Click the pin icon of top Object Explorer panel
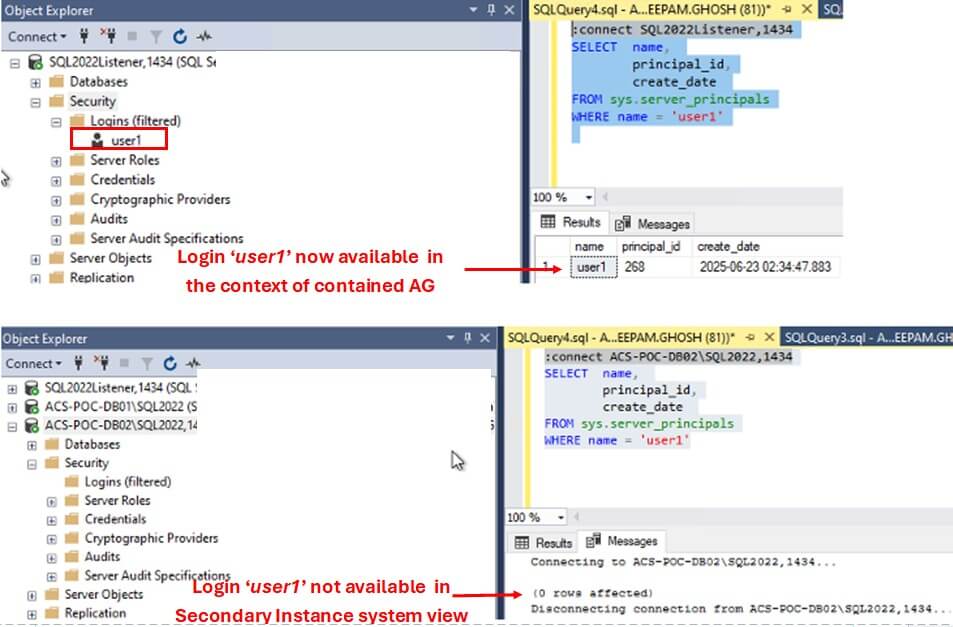953x627 pixels. (491, 10)
